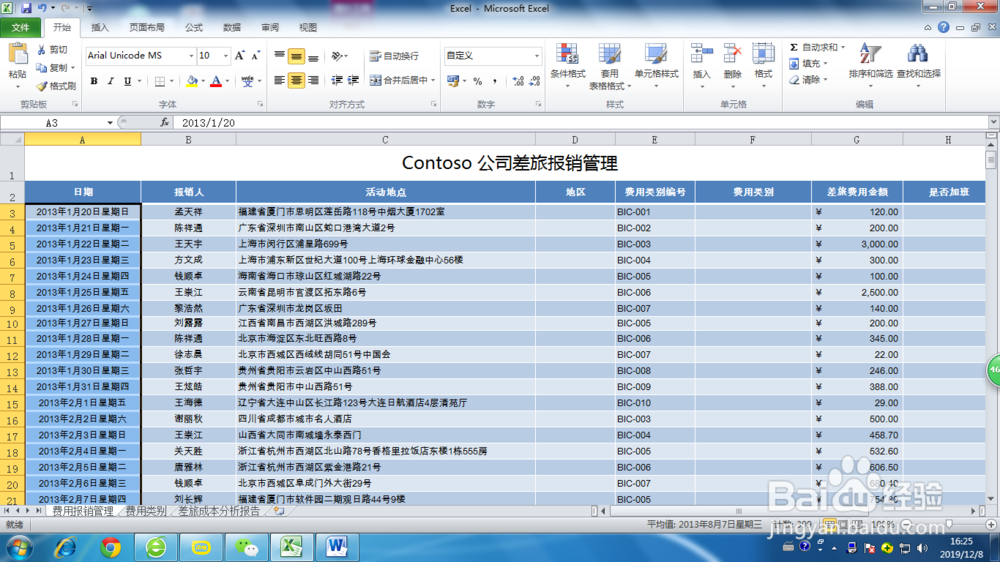Open the font size dropdown
1000x562 pixels.
225,56
